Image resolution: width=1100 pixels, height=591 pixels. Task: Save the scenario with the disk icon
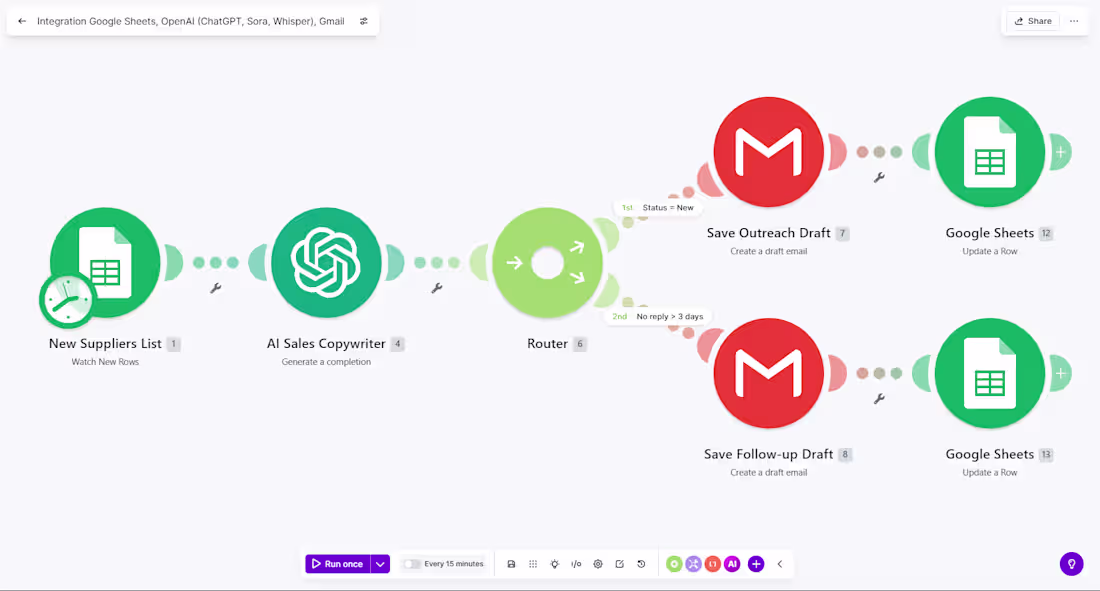tap(511, 564)
